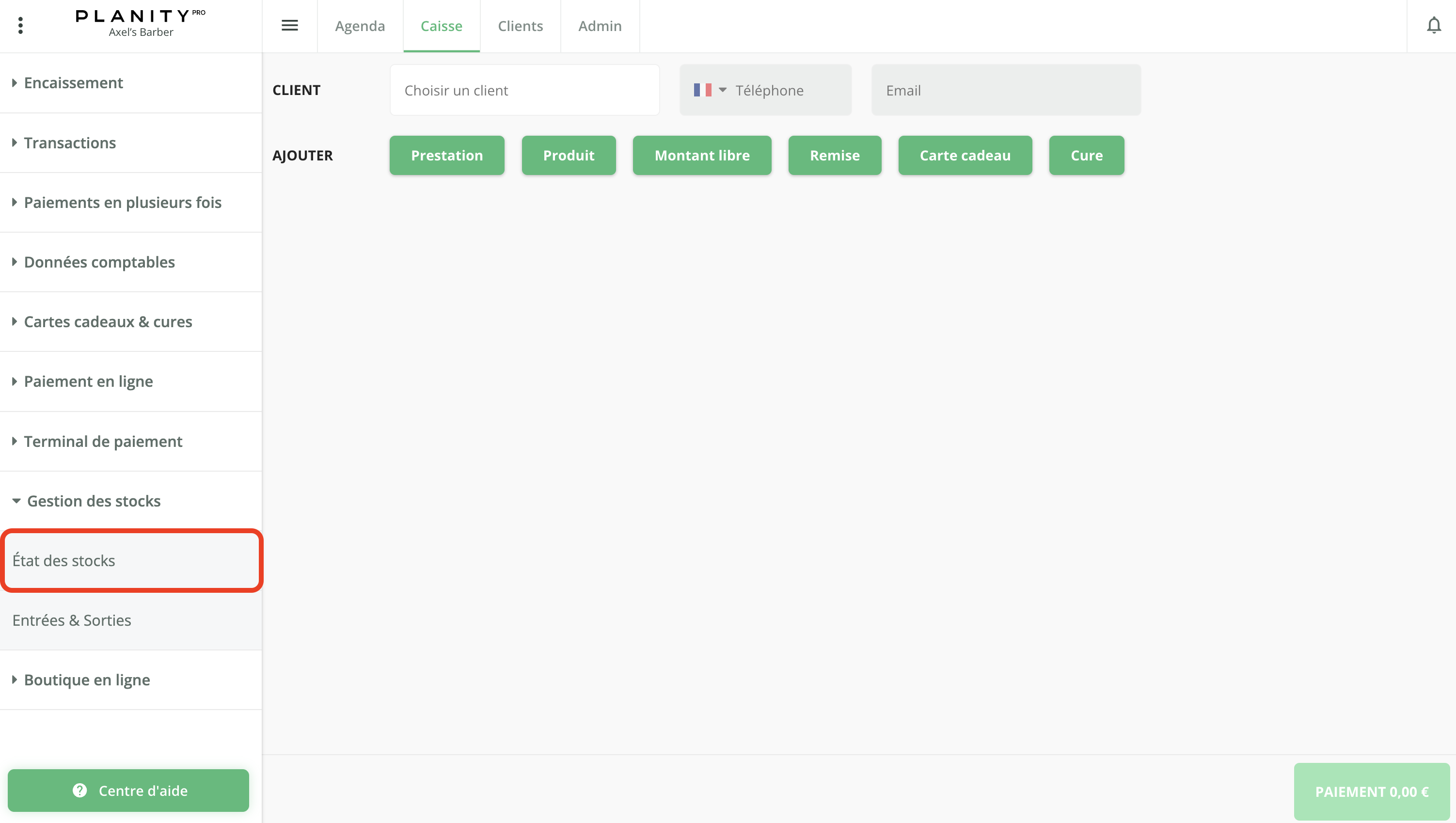Collapse the Gestion des stocks section
This screenshot has height=823, width=1456.
(x=93, y=501)
